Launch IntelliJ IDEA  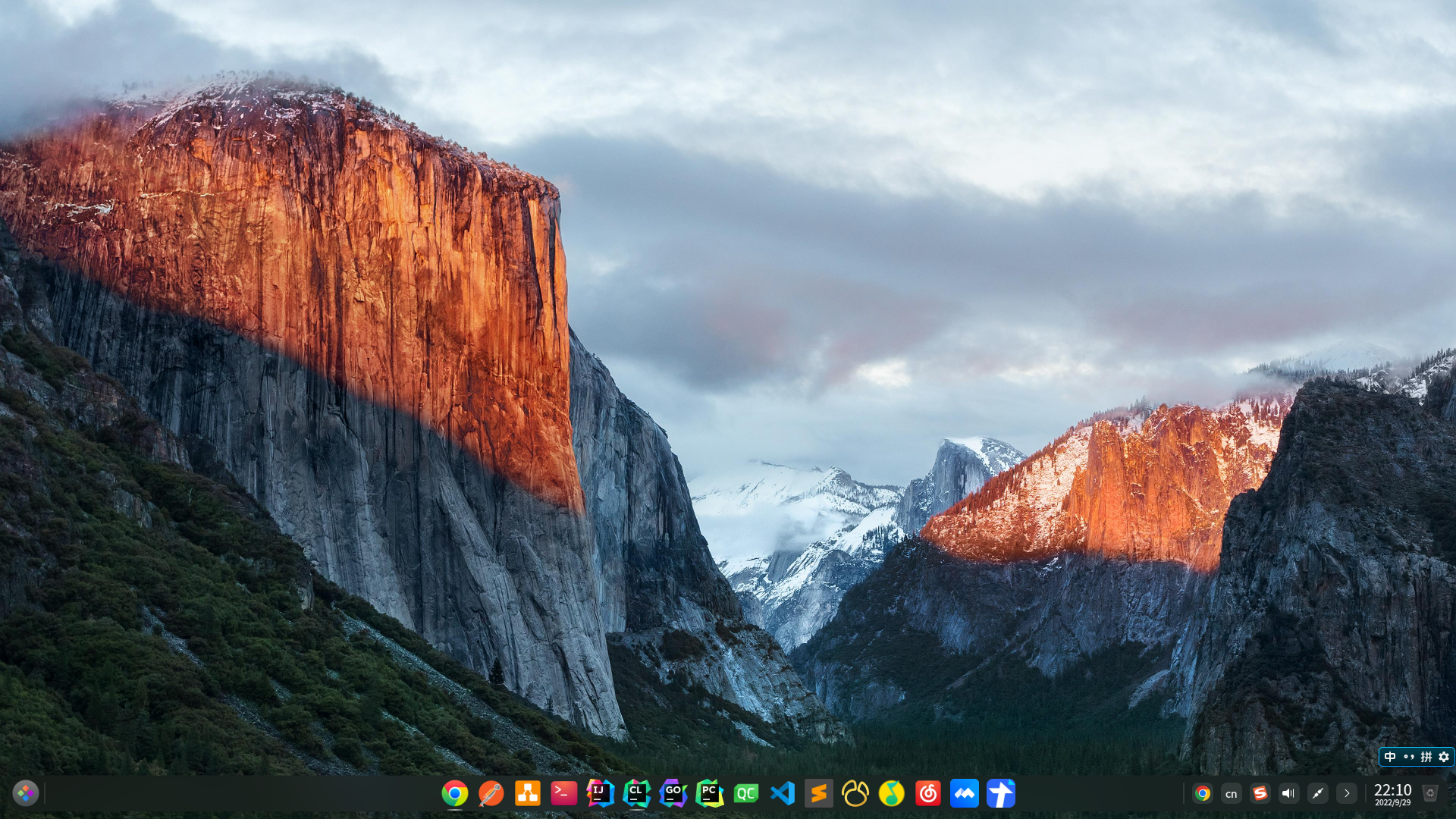tap(600, 793)
